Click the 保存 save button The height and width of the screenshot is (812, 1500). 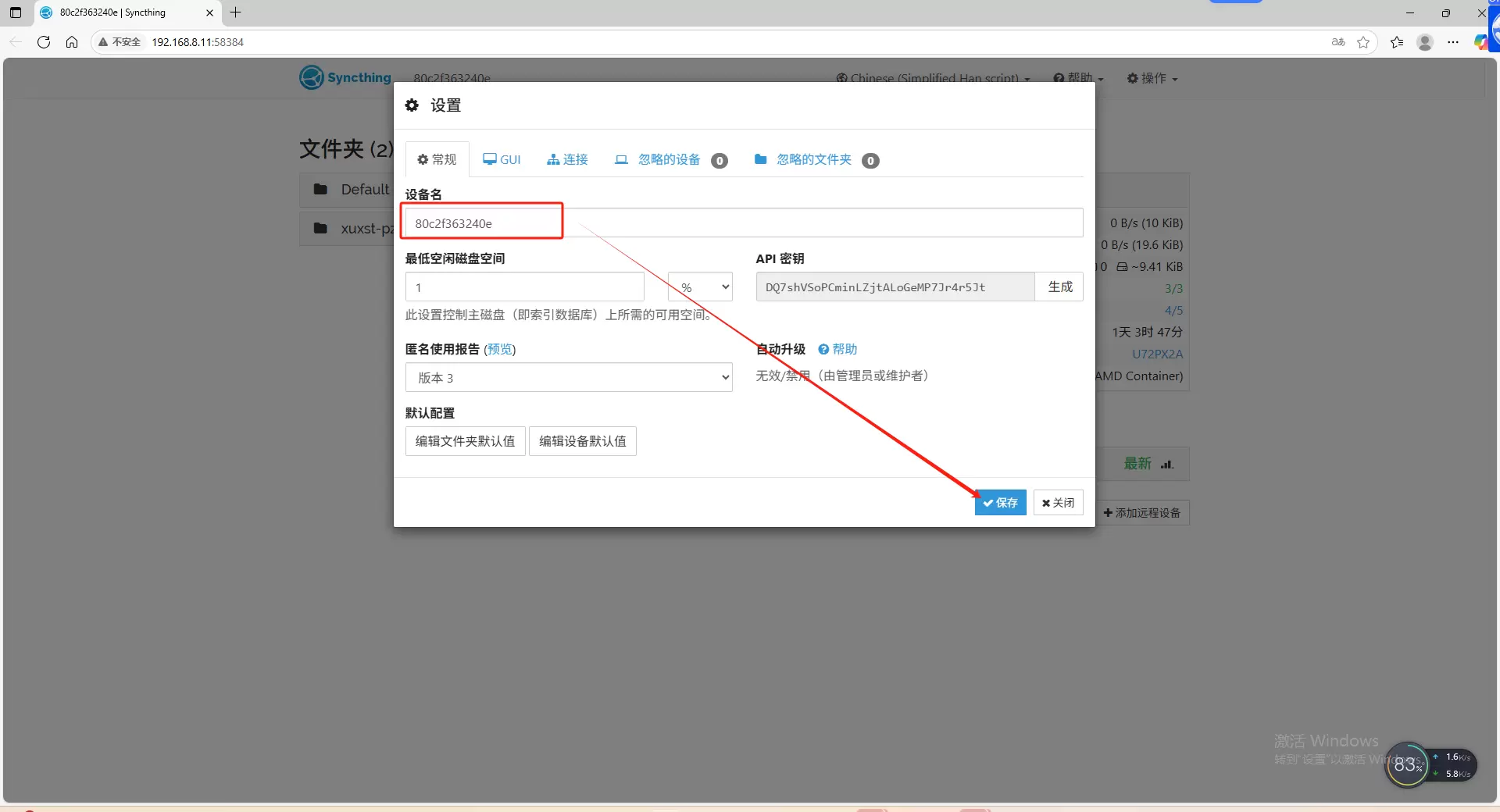point(1000,503)
